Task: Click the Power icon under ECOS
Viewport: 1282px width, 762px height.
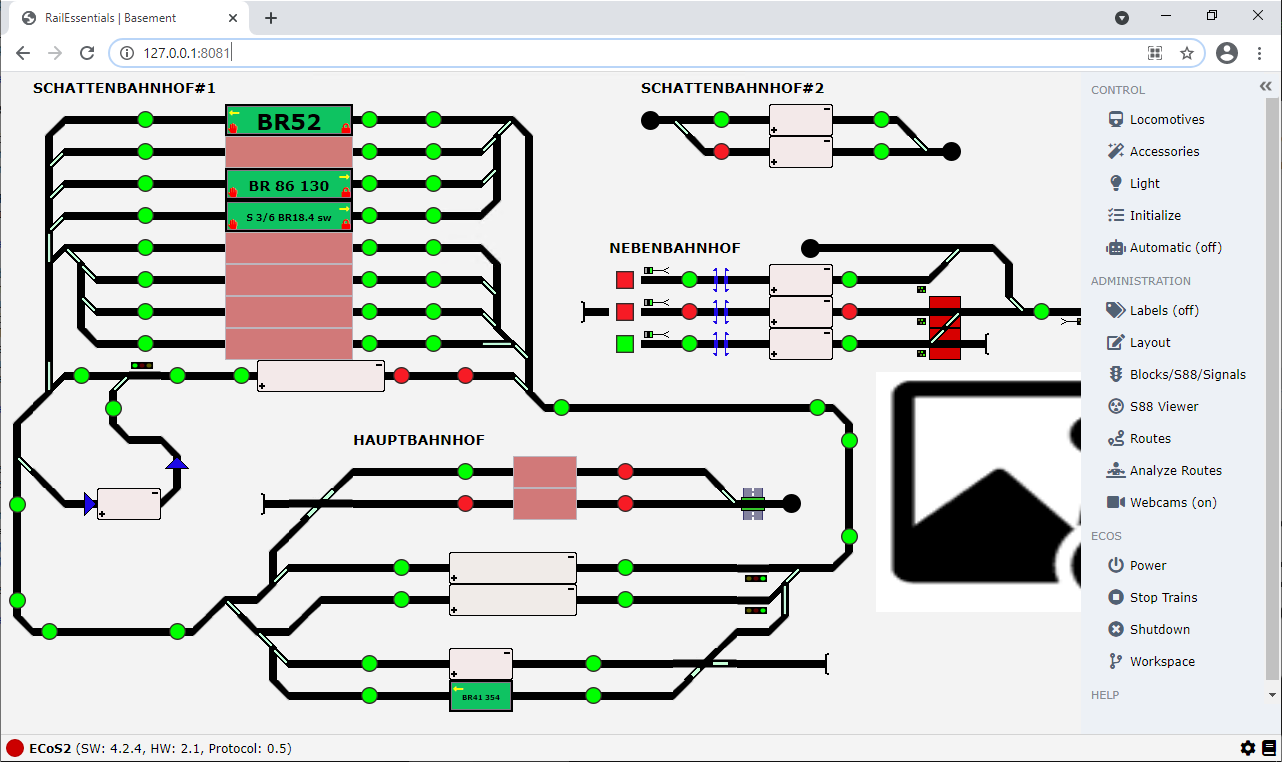Action: coord(1116,565)
